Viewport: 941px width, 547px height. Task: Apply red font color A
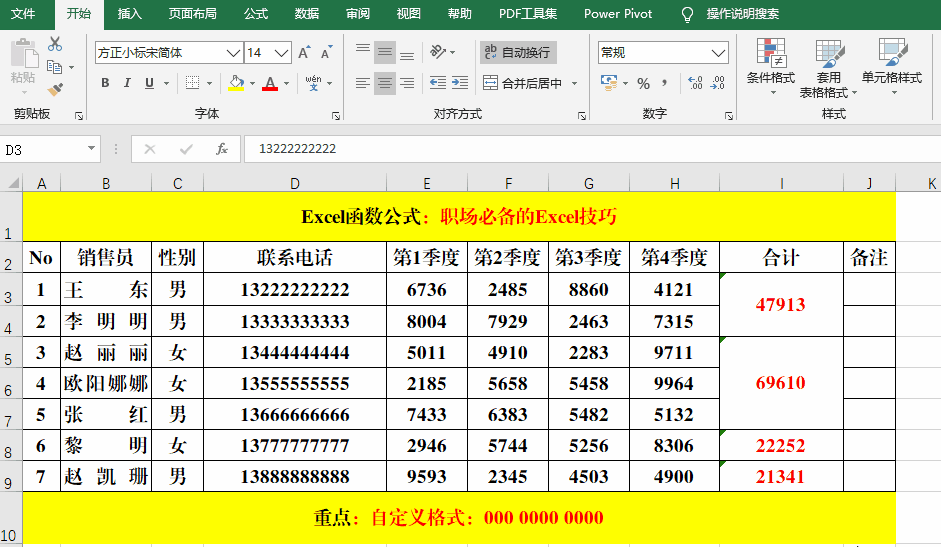coord(270,83)
